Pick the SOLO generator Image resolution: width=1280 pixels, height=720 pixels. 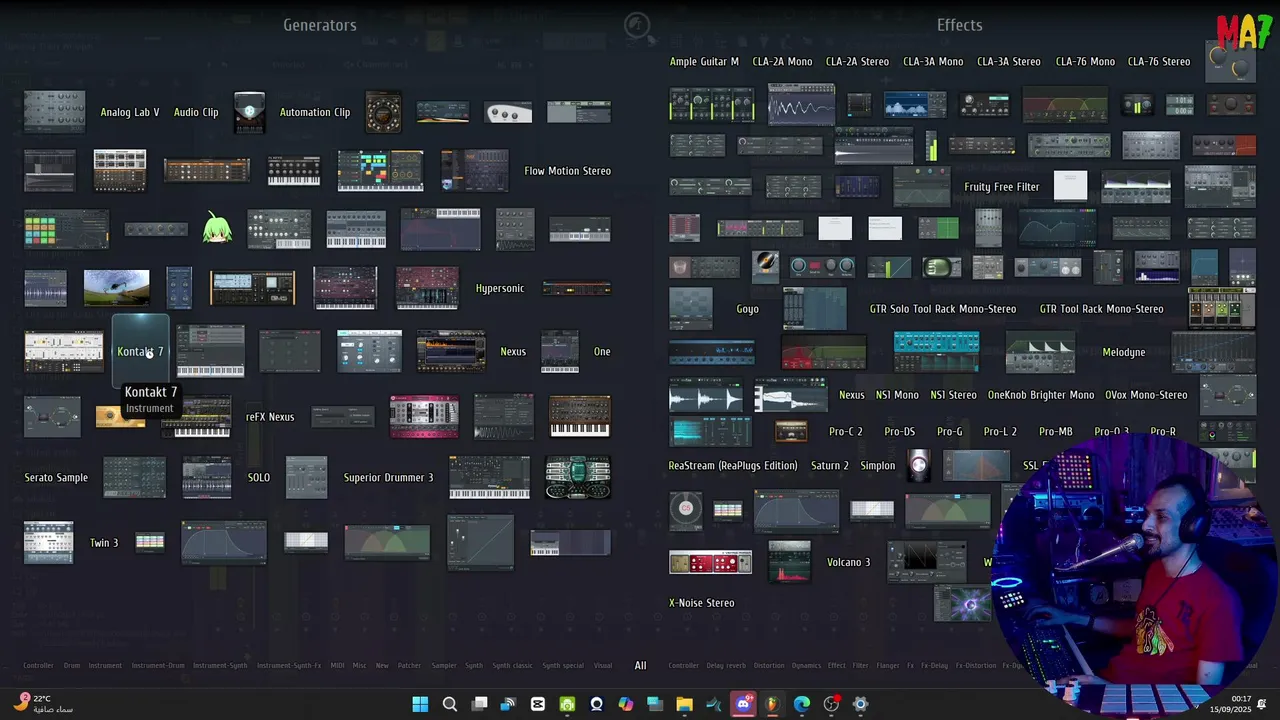259,478
